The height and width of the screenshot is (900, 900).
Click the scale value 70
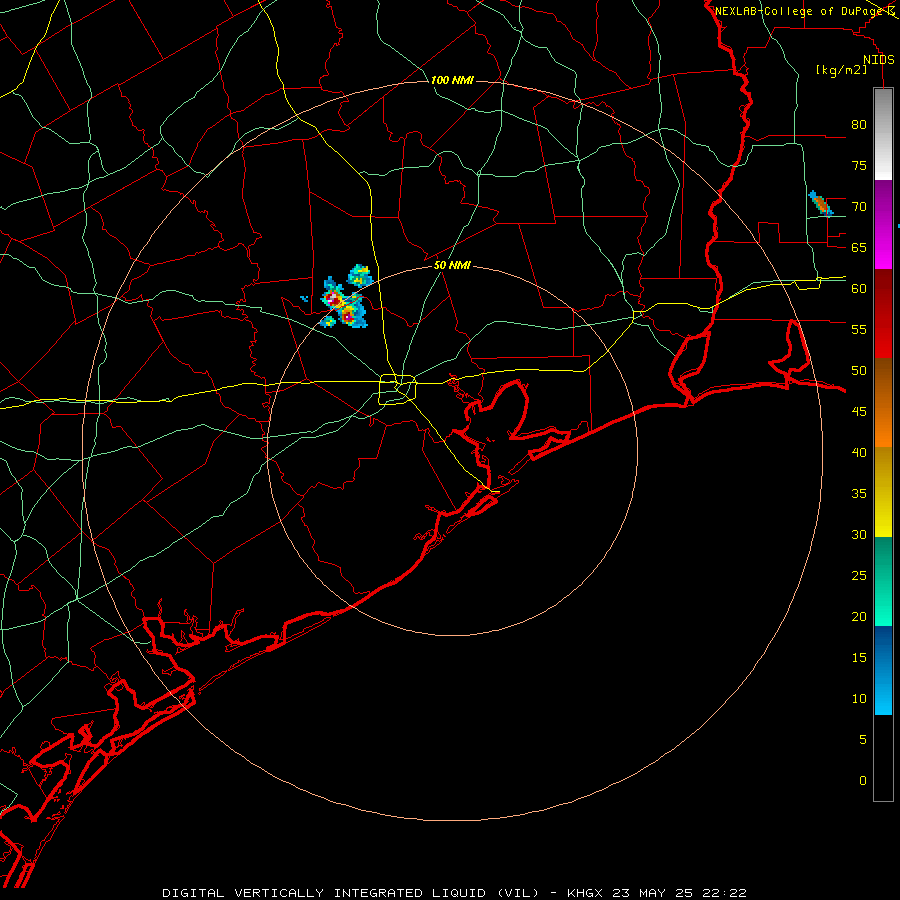pos(859,207)
